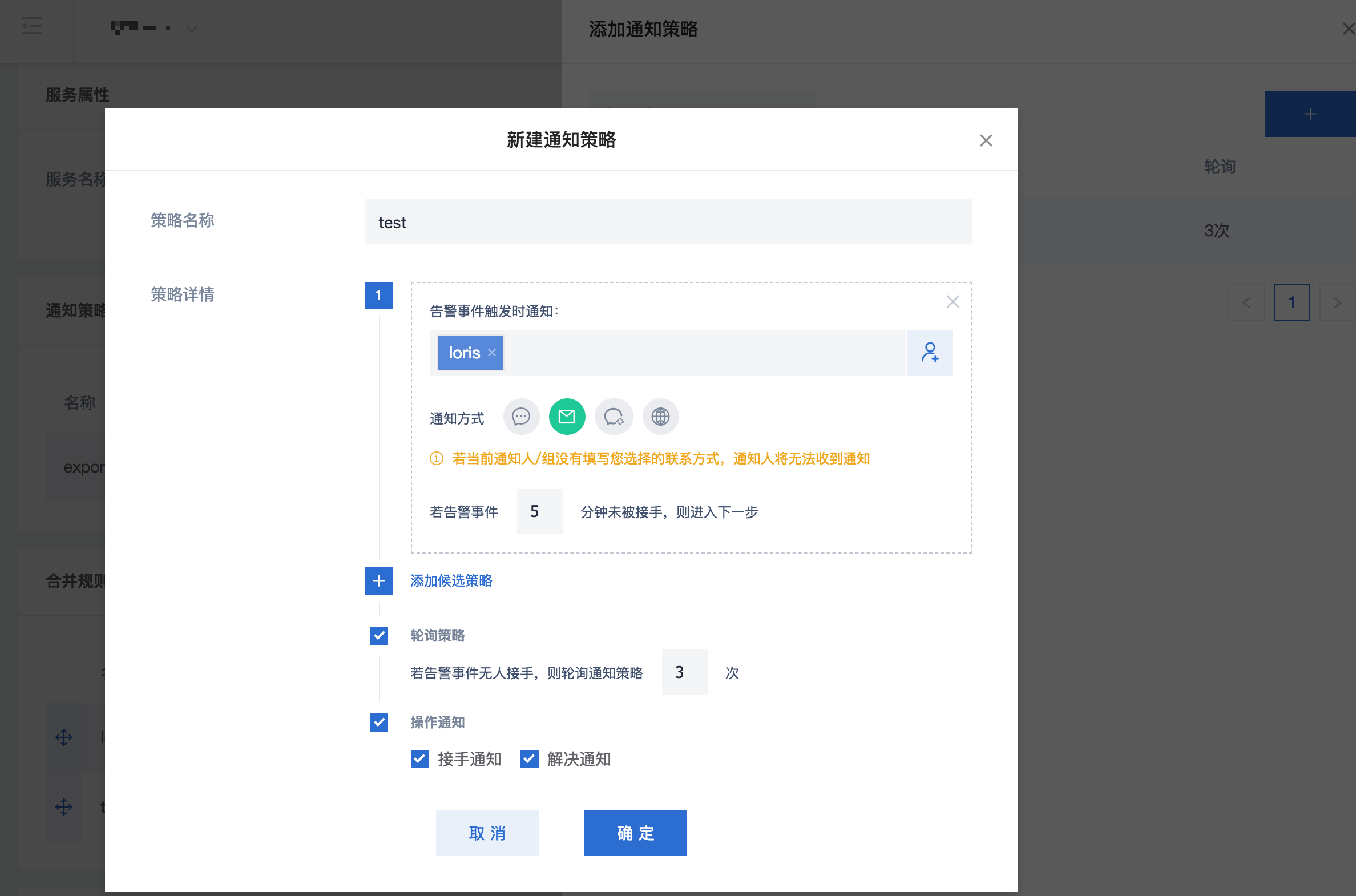Image resolution: width=1356 pixels, height=896 pixels.
Task: Click the 3次 cell in the table
Action: click(1216, 231)
